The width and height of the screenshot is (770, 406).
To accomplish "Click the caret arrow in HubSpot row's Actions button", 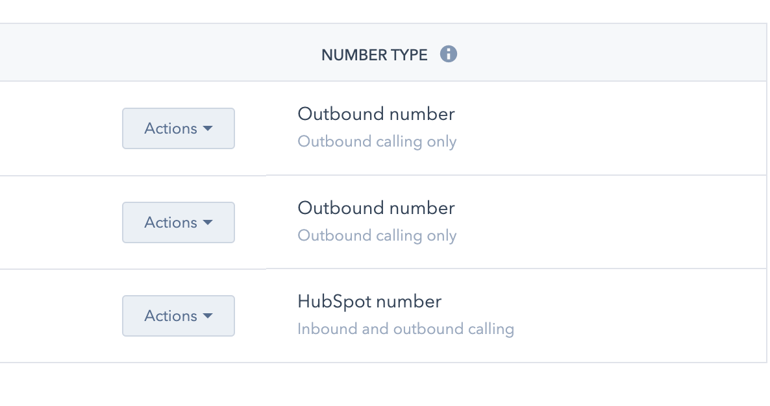I will (208, 316).
